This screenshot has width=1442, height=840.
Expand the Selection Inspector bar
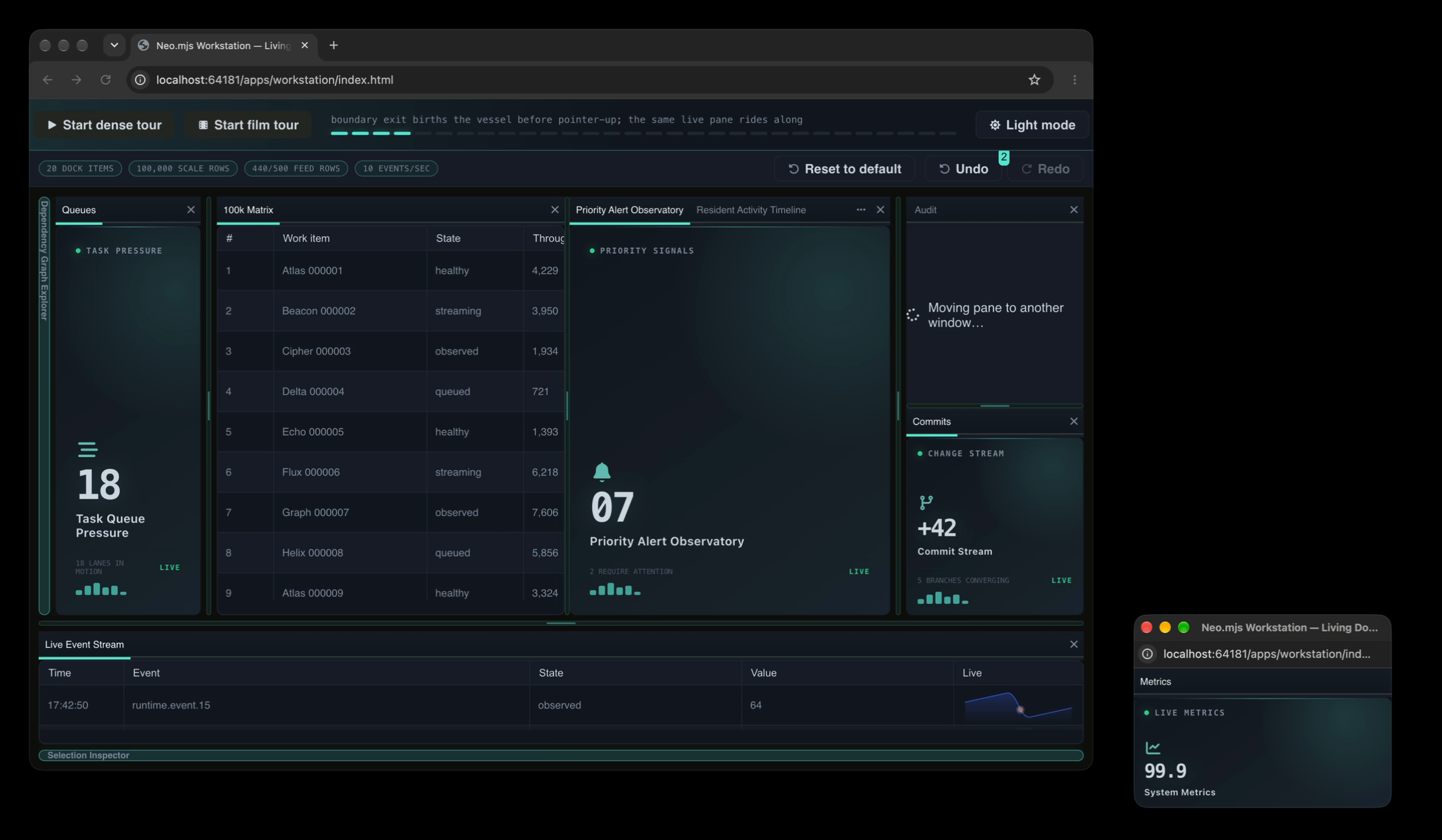pos(561,755)
